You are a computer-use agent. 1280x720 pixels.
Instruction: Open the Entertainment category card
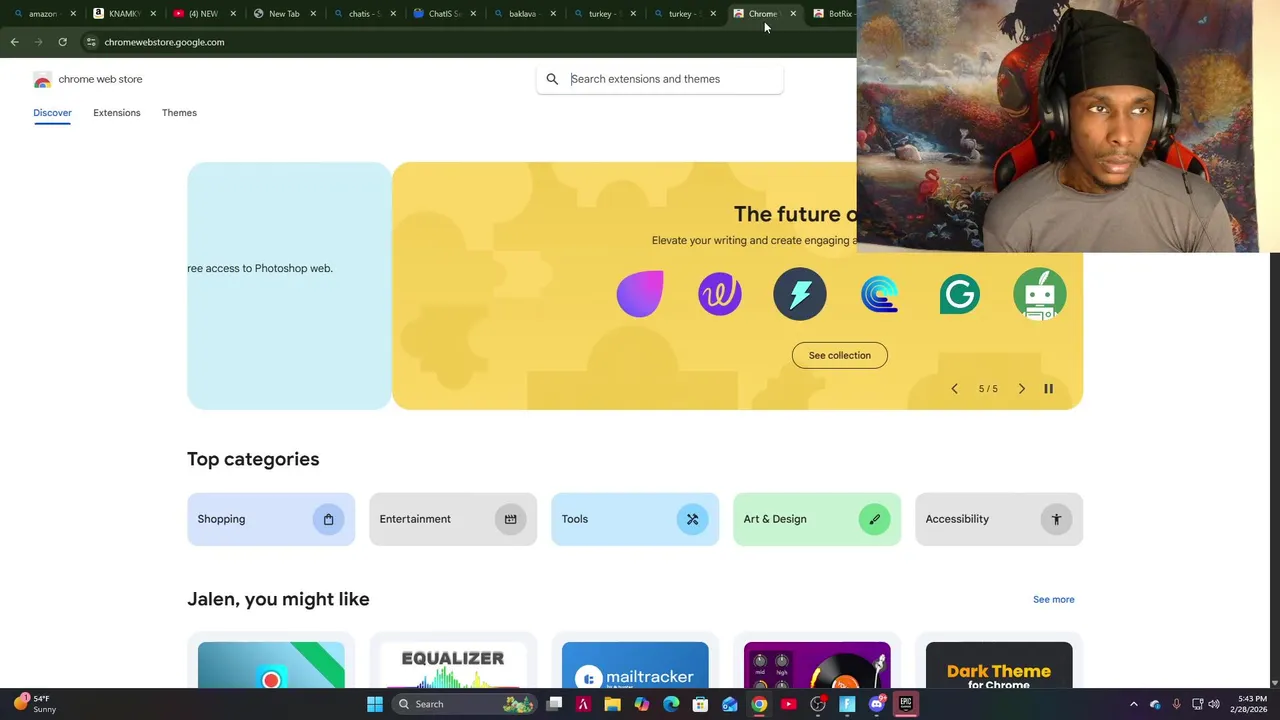pyautogui.click(x=453, y=519)
